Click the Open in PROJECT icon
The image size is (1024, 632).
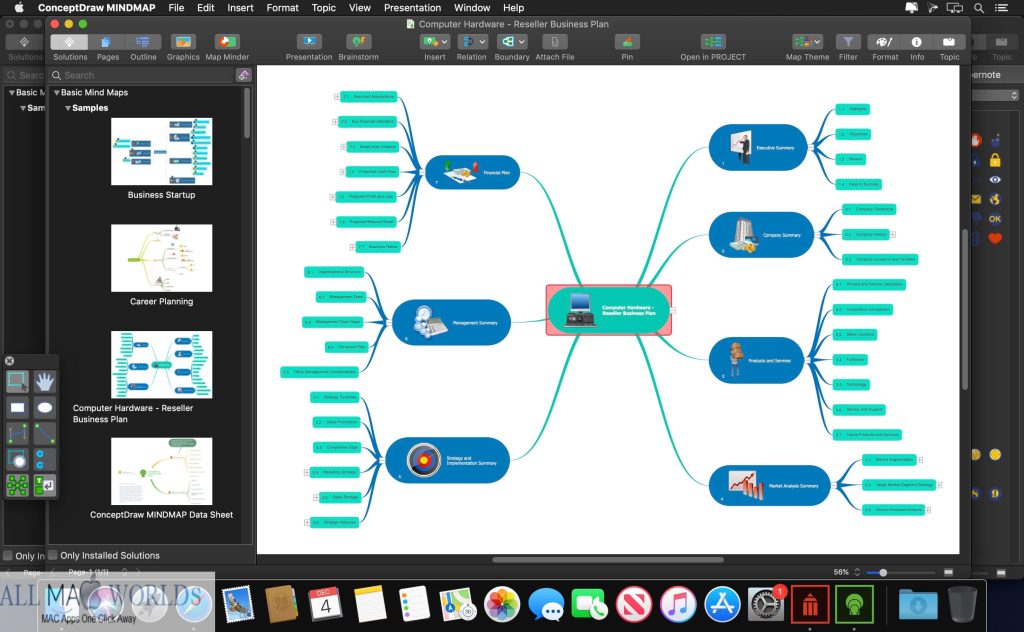(x=713, y=42)
